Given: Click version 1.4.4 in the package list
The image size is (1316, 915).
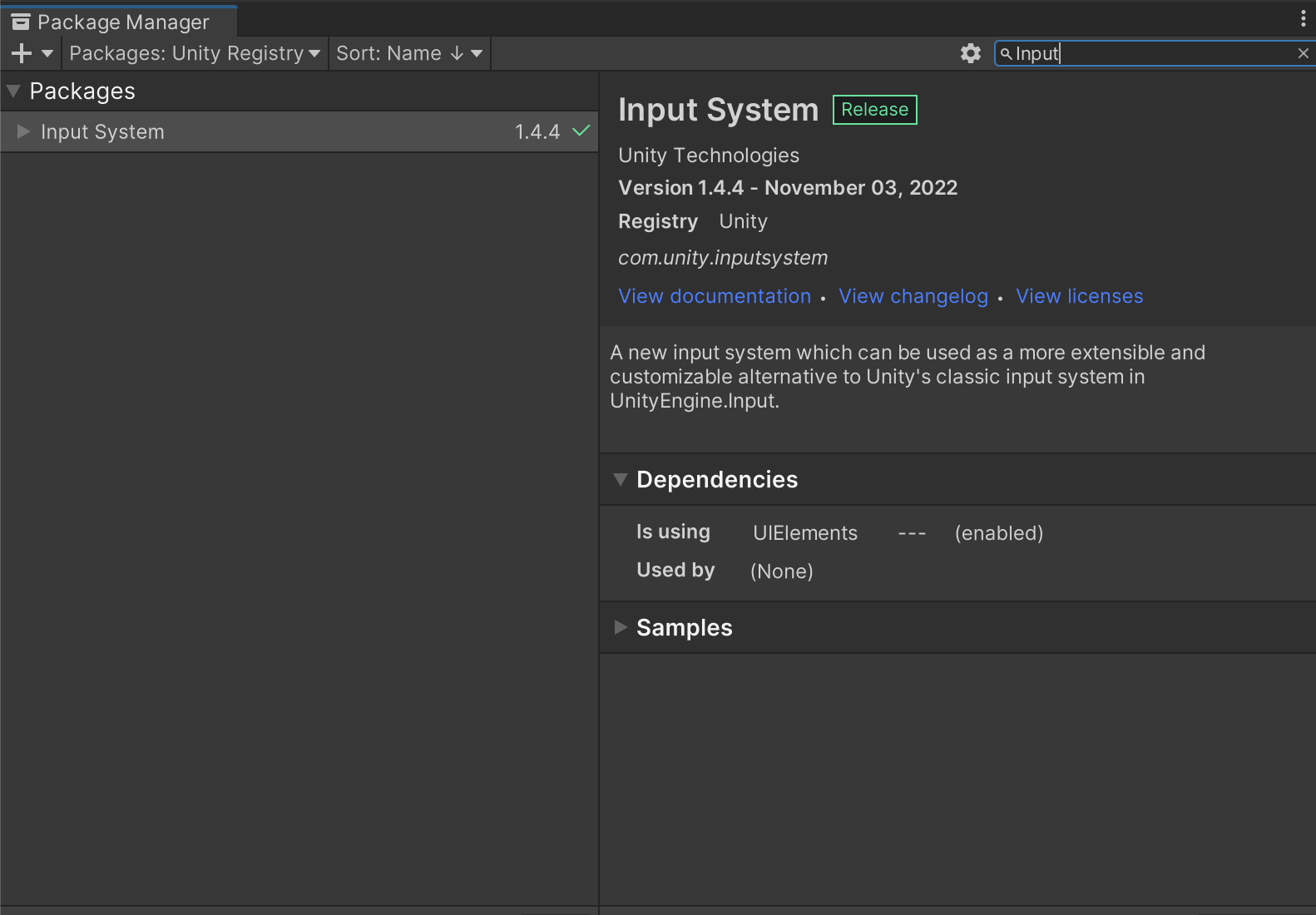Looking at the screenshot, I should [x=537, y=131].
